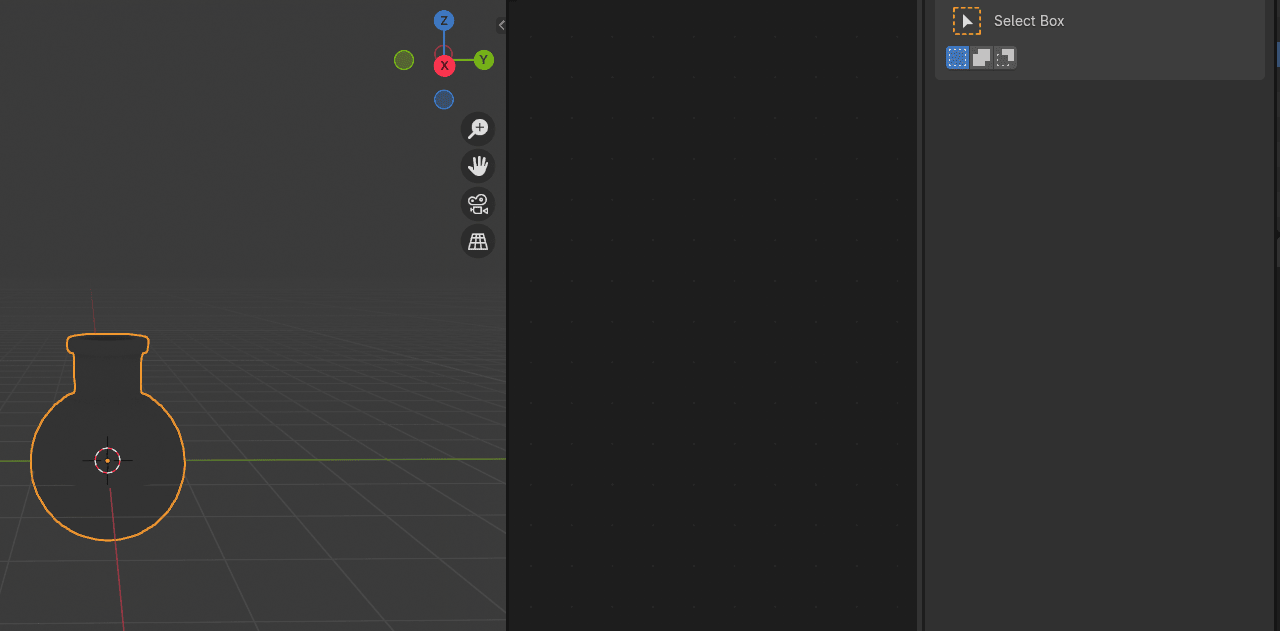Click the green Y axis gizmo handle
This screenshot has width=1280, height=631.
[x=484, y=60]
